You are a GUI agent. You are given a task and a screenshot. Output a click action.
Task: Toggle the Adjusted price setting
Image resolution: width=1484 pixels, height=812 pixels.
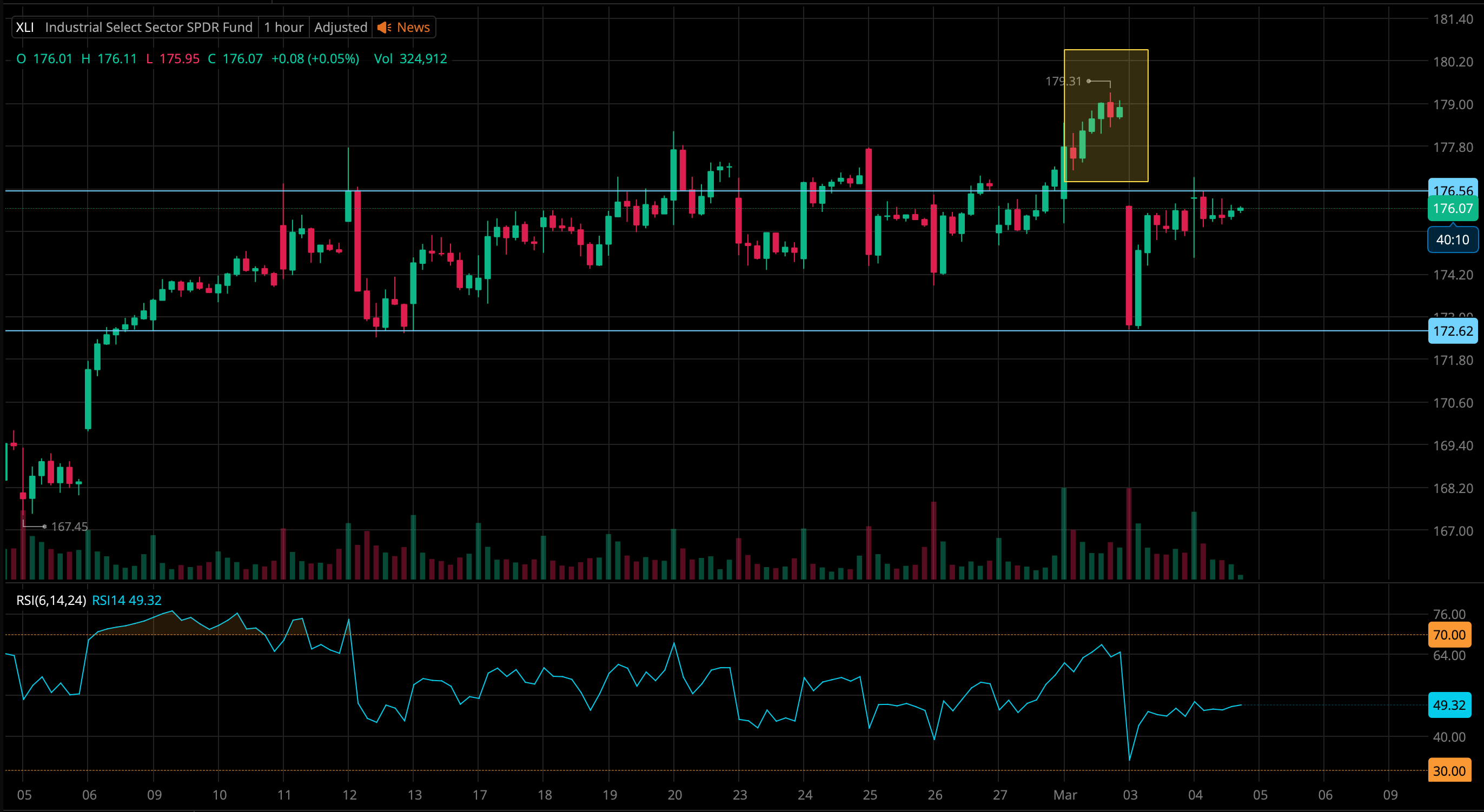(341, 27)
